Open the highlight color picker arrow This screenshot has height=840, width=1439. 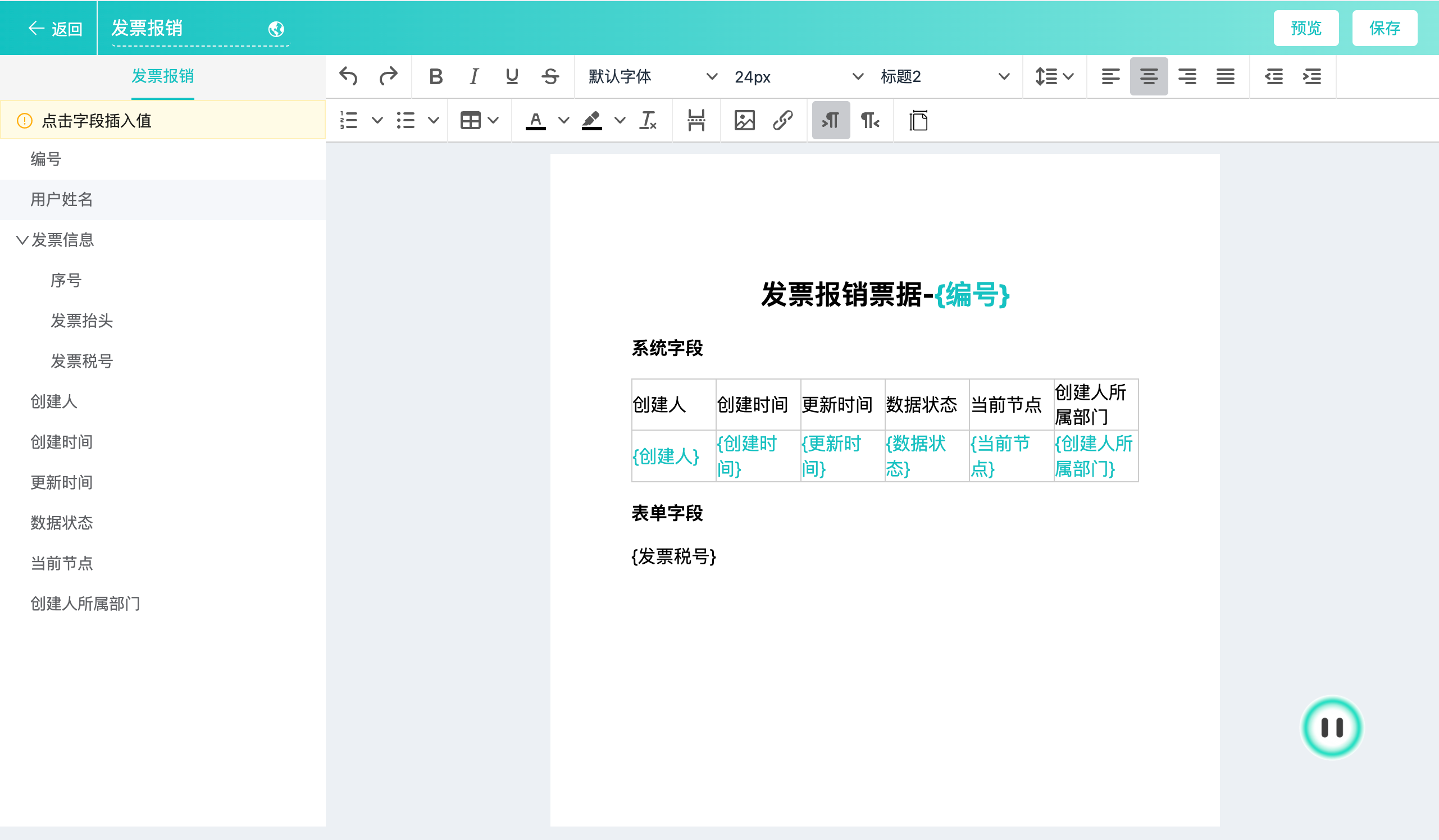tap(620, 120)
